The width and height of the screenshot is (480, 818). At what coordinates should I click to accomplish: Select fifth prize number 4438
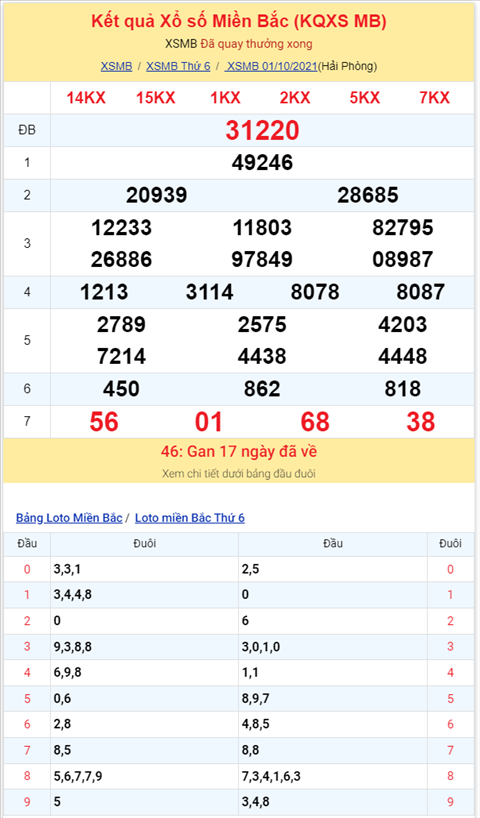(x=262, y=356)
